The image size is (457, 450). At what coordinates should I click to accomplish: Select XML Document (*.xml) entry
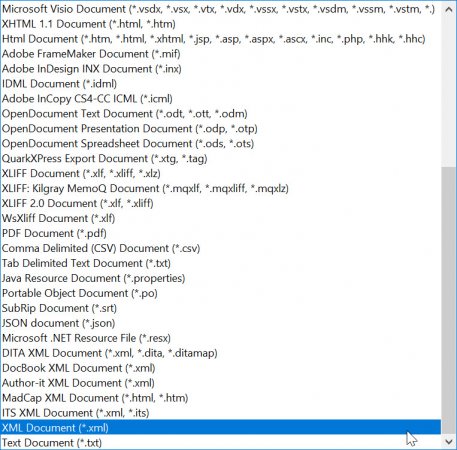[x=221, y=428]
